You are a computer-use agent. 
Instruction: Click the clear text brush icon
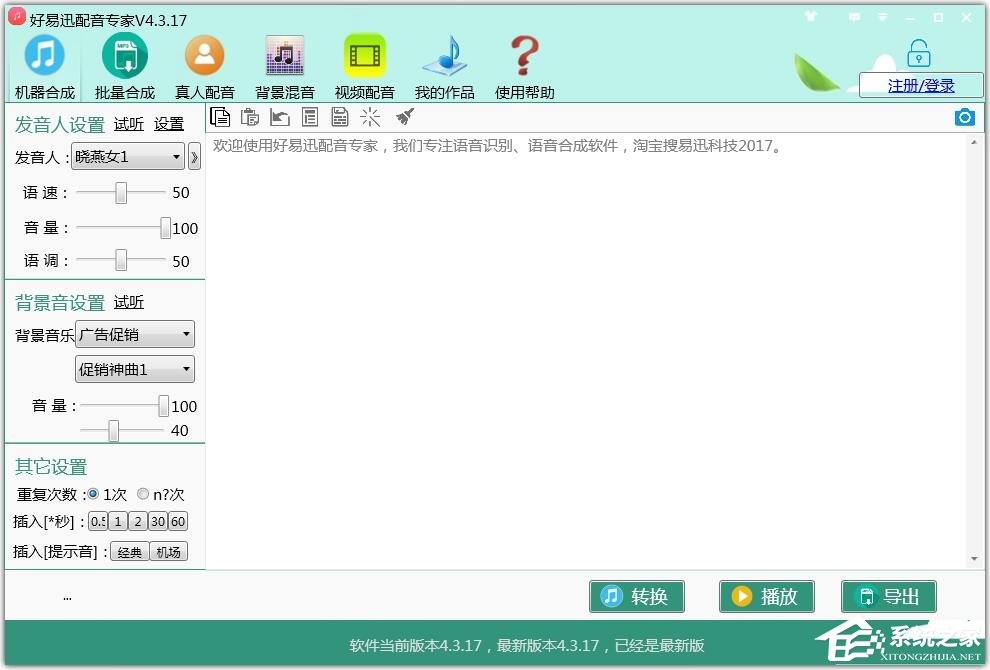tap(404, 117)
